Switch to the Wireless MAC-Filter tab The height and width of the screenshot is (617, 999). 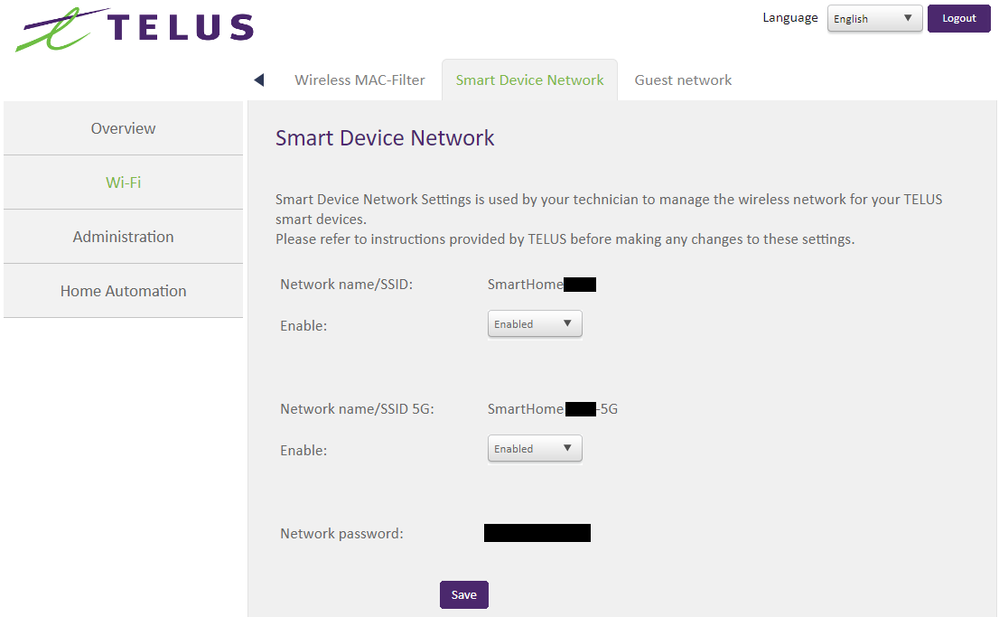(x=359, y=80)
